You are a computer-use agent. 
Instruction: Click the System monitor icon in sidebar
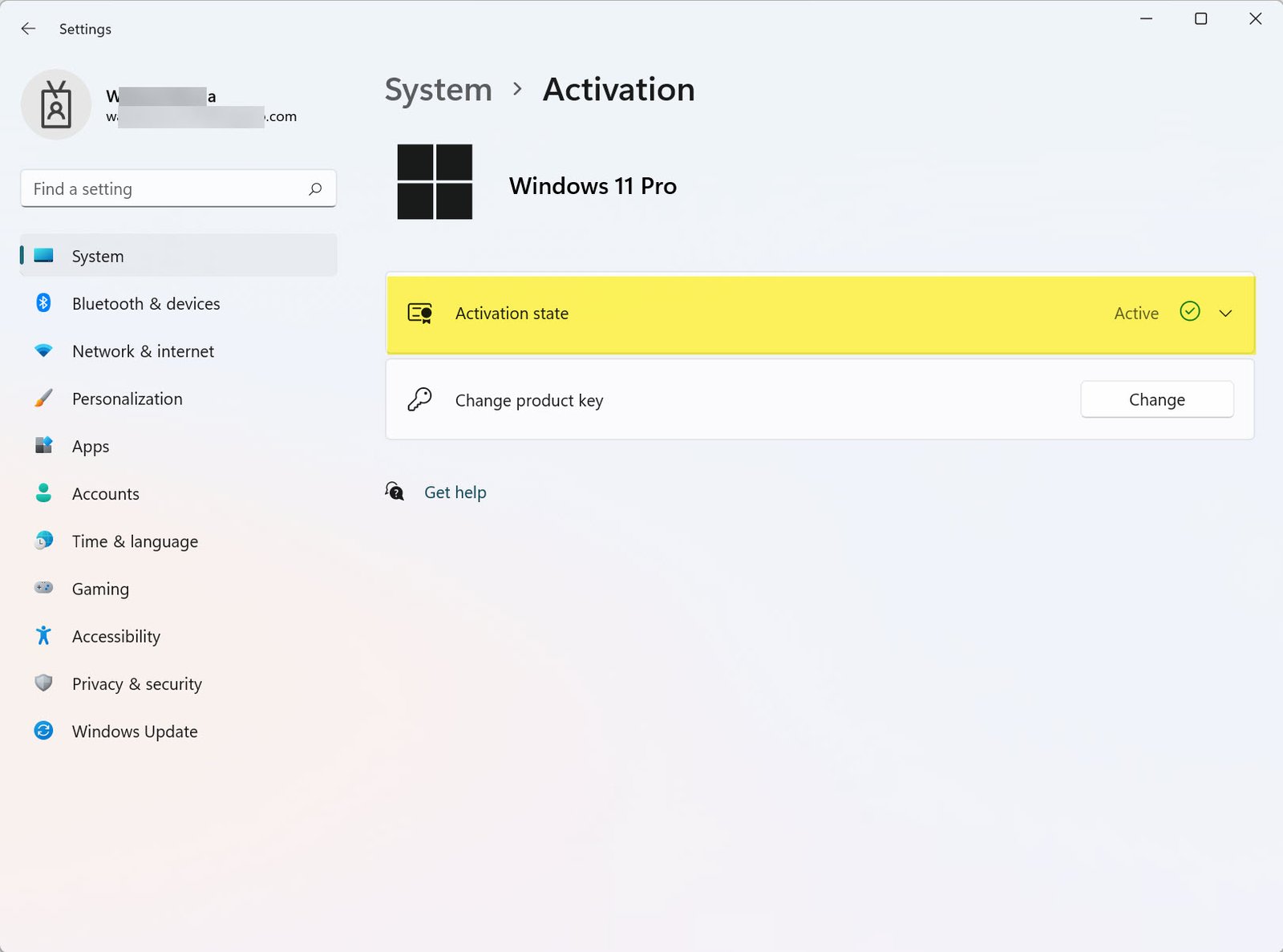[44, 256]
